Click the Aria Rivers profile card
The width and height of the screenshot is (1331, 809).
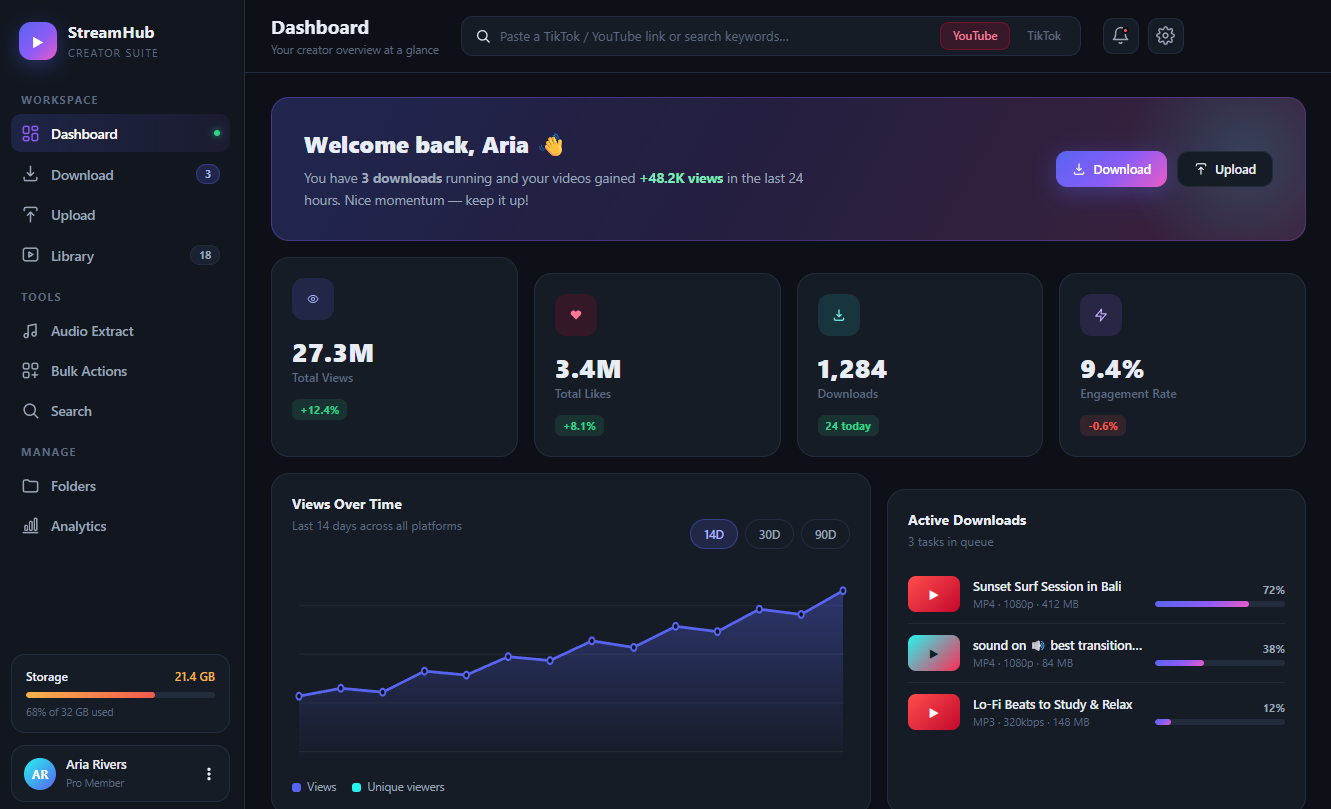(120, 774)
